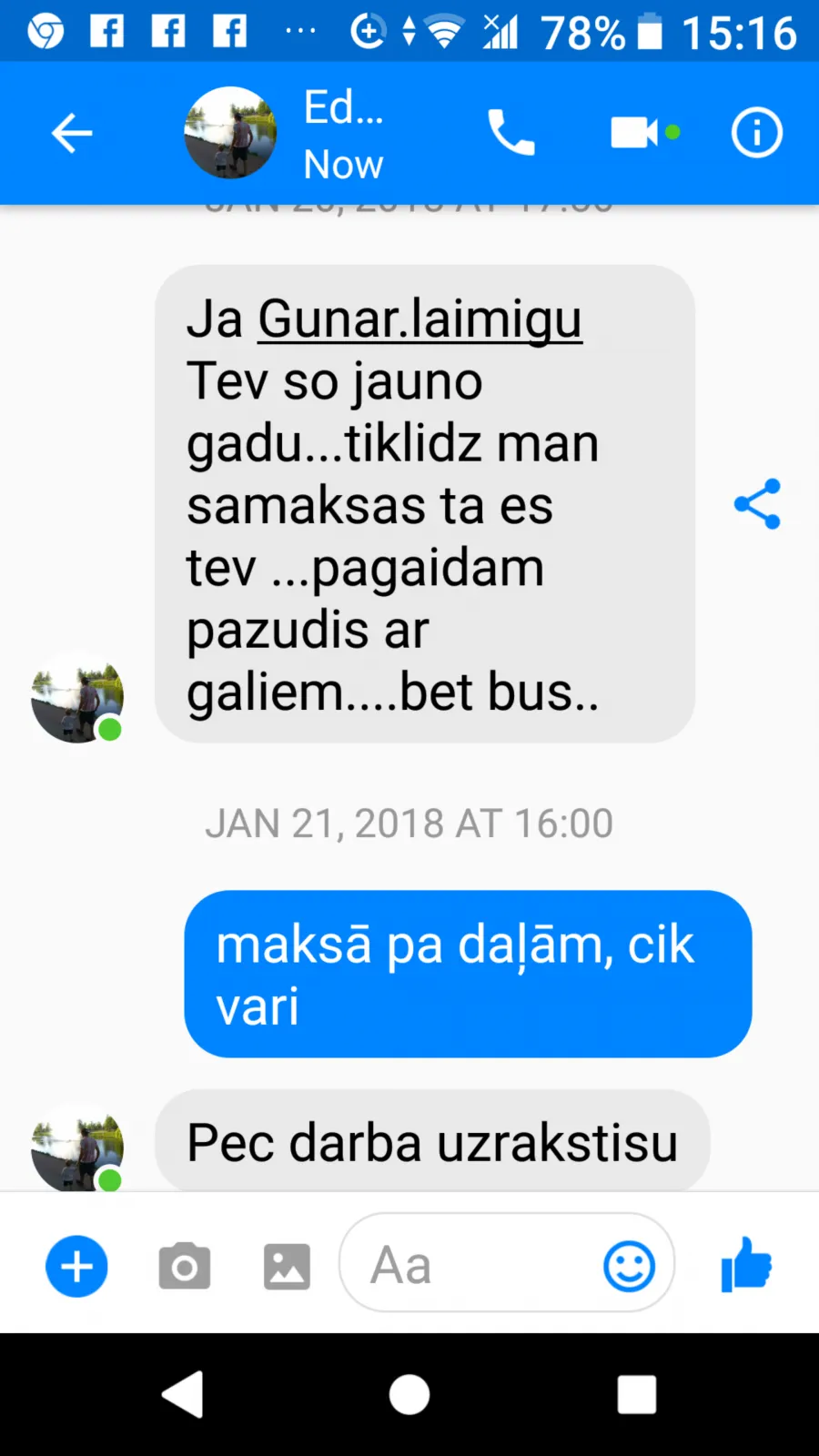This screenshot has height=1456, width=819.
Task: Open conversation info details
Action: coord(756,133)
